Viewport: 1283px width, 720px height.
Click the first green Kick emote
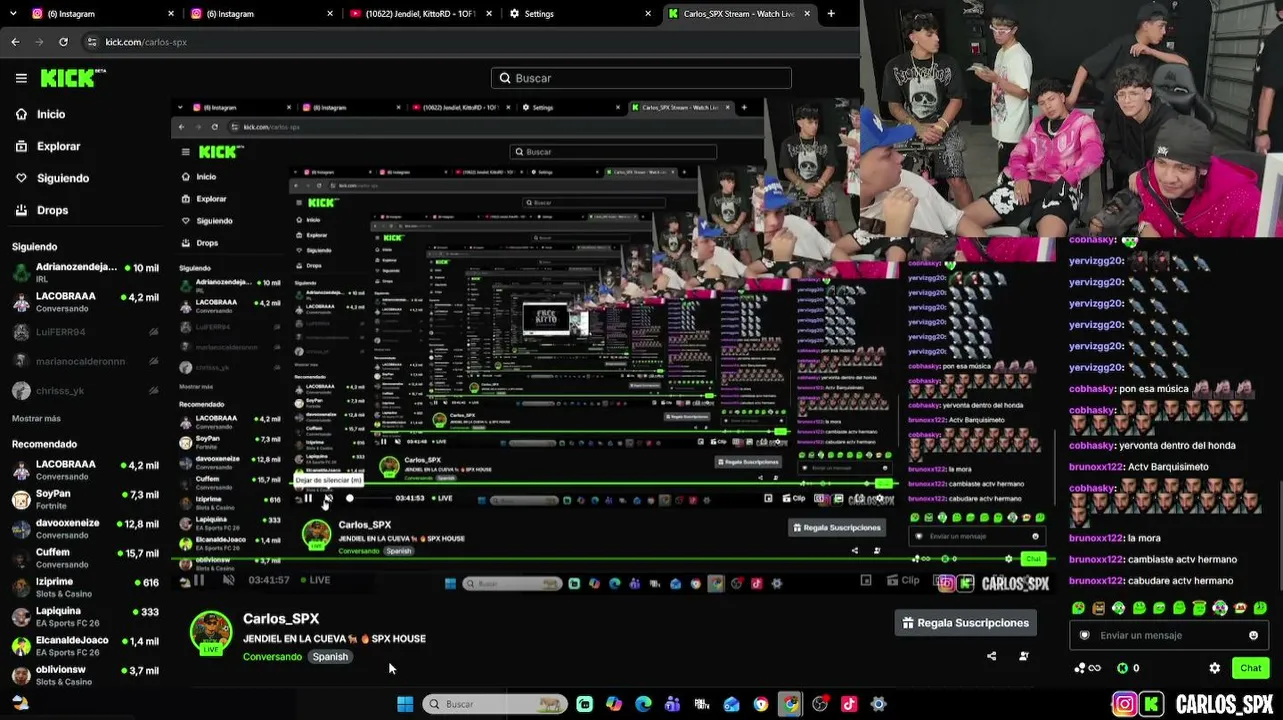click(x=1078, y=607)
